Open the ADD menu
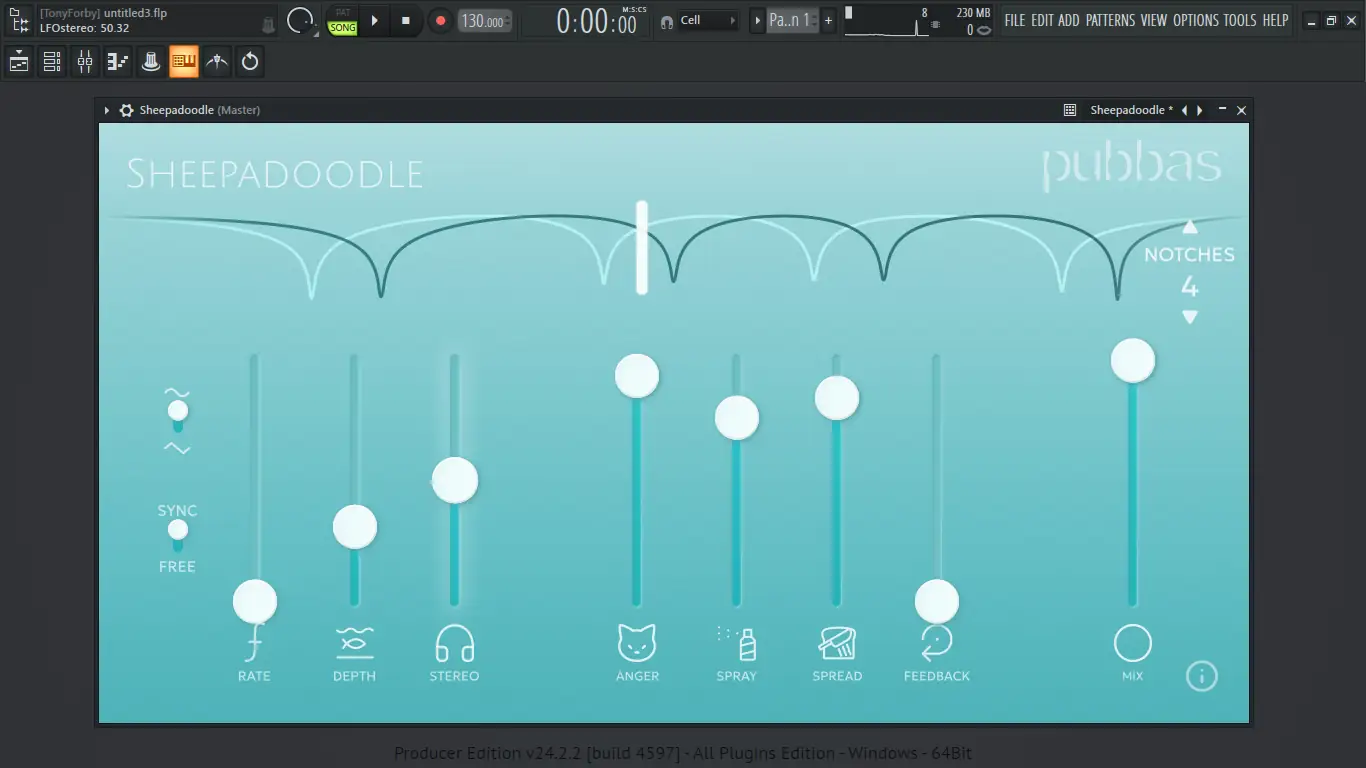Image resolution: width=1366 pixels, height=768 pixels. (x=1069, y=20)
